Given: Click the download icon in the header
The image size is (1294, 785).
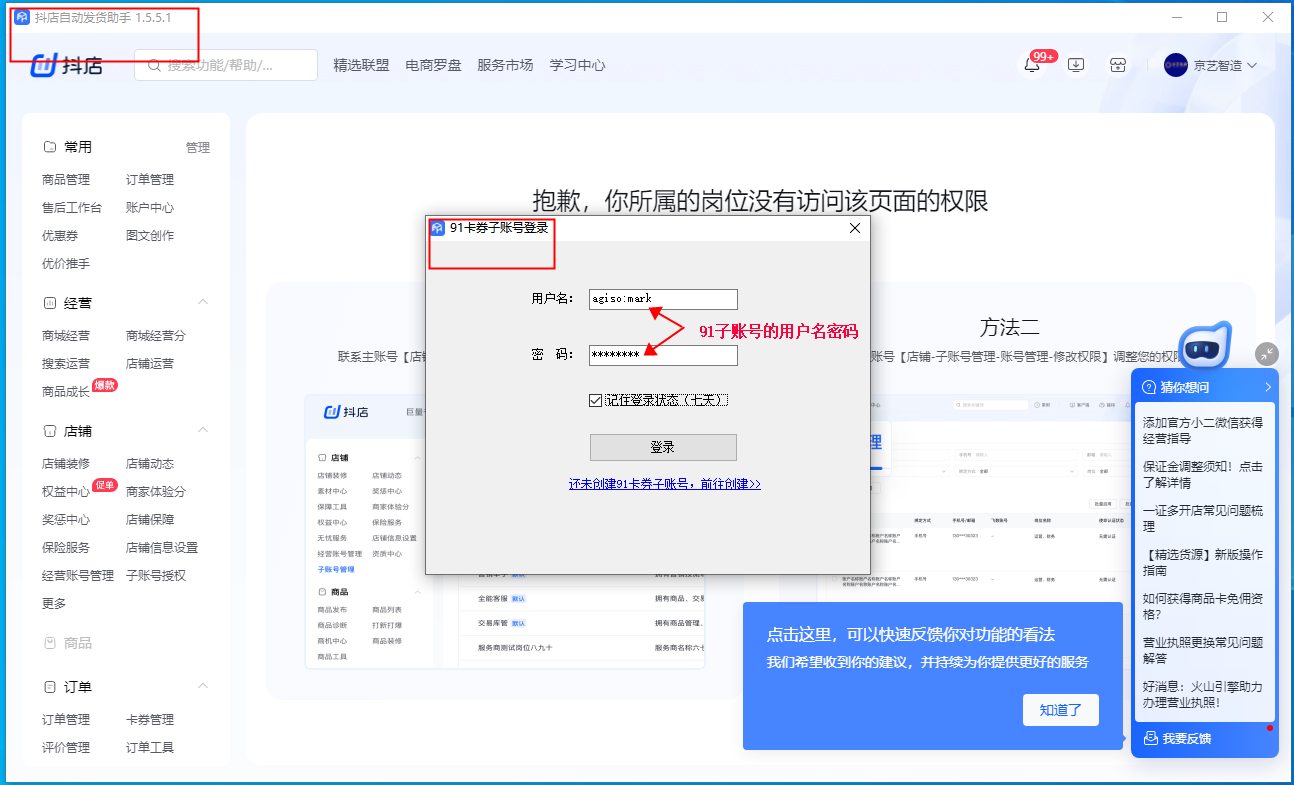Looking at the screenshot, I should tap(1076, 66).
